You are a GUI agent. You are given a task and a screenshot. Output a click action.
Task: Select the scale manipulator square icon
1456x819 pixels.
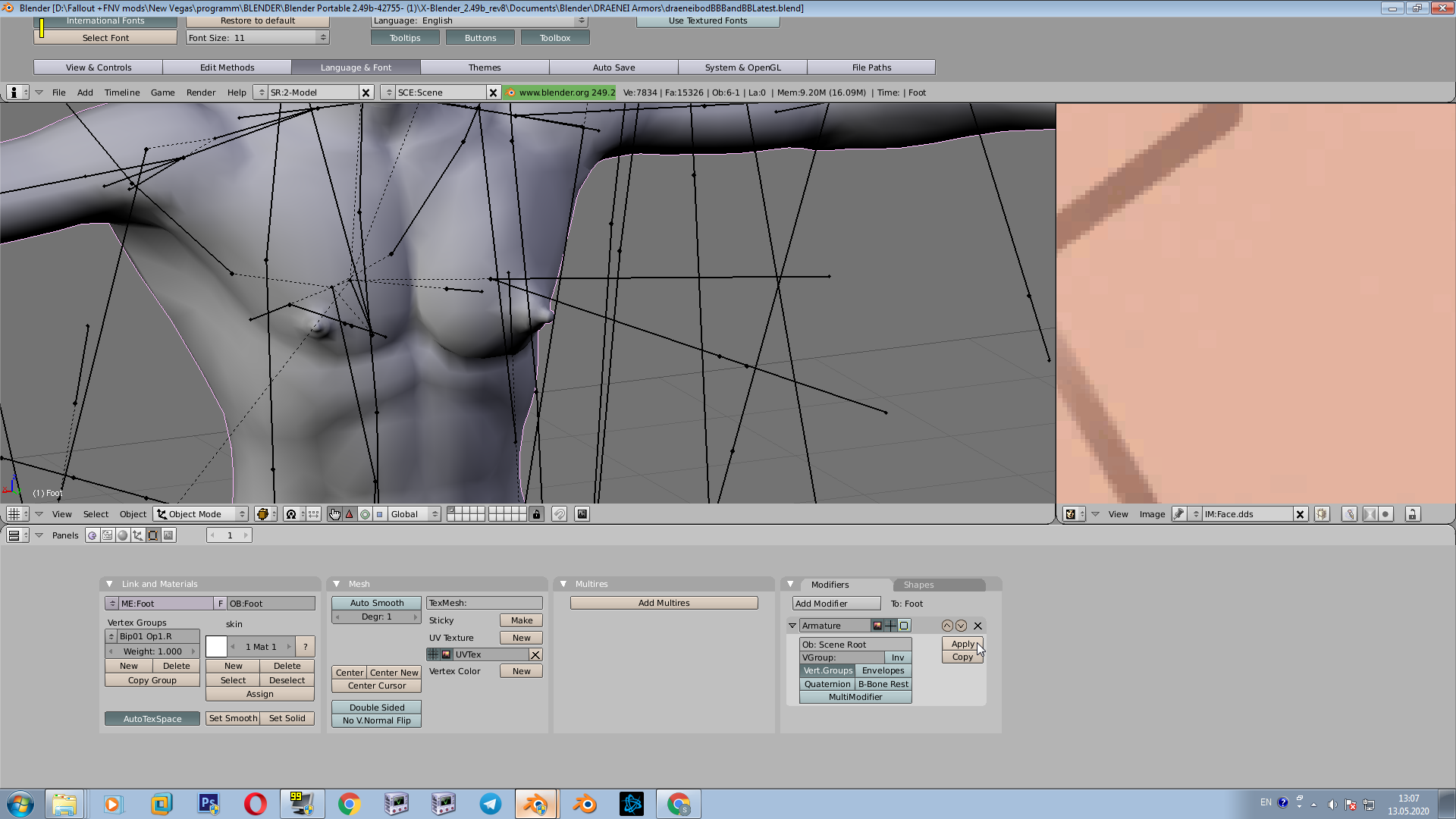[x=380, y=514]
